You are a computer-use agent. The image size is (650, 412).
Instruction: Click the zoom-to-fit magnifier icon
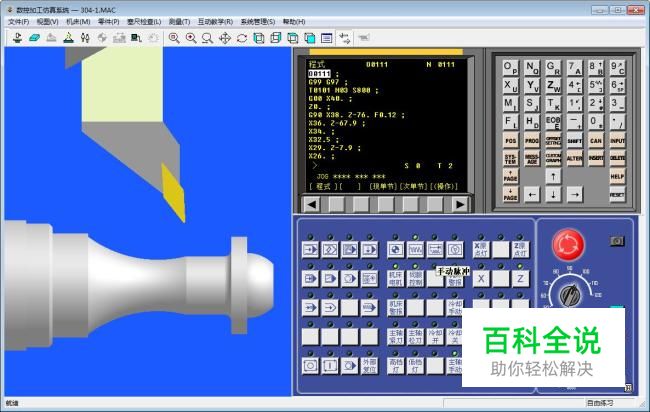pos(174,38)
